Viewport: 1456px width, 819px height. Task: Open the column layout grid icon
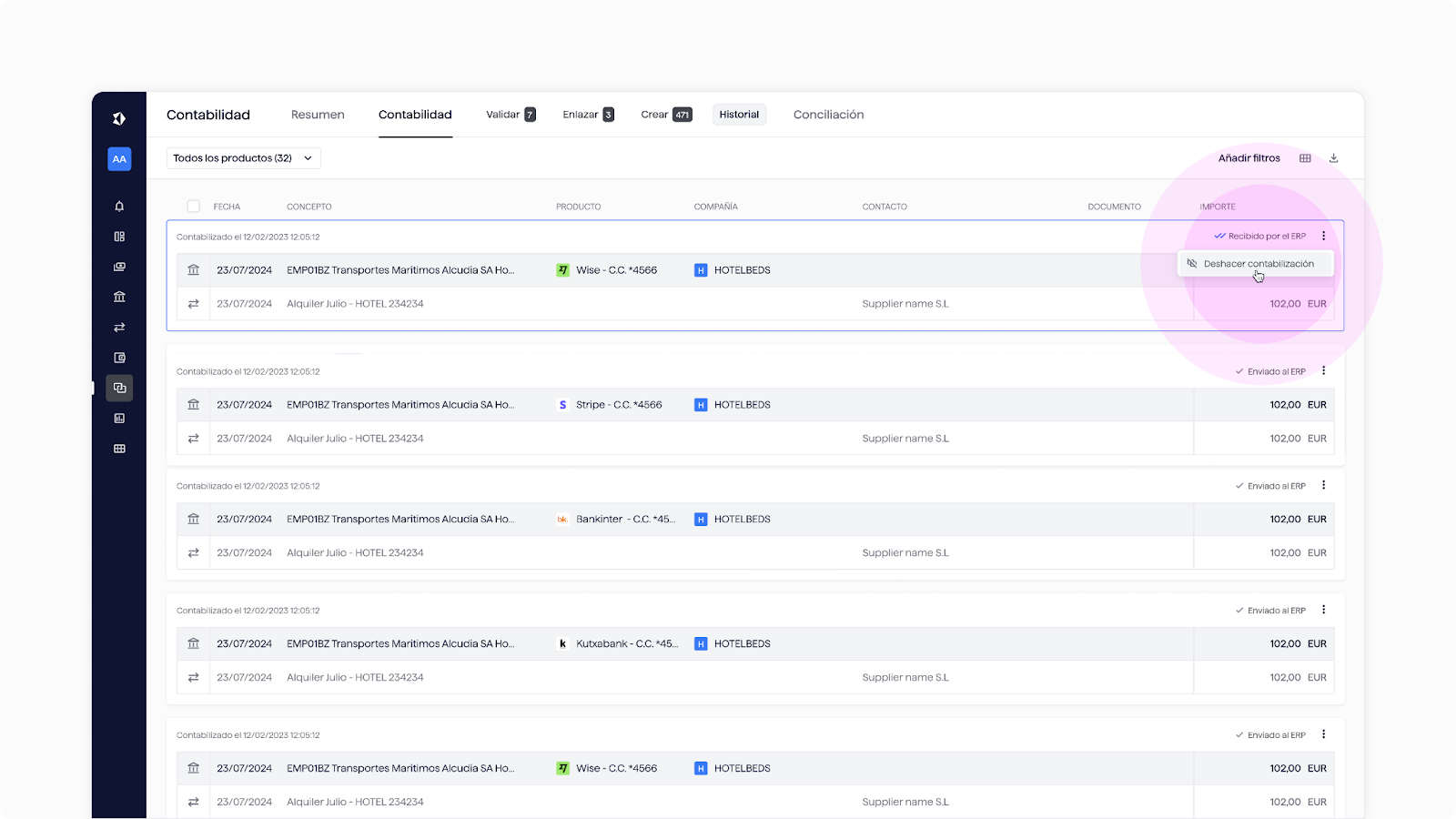[1305, 158]
